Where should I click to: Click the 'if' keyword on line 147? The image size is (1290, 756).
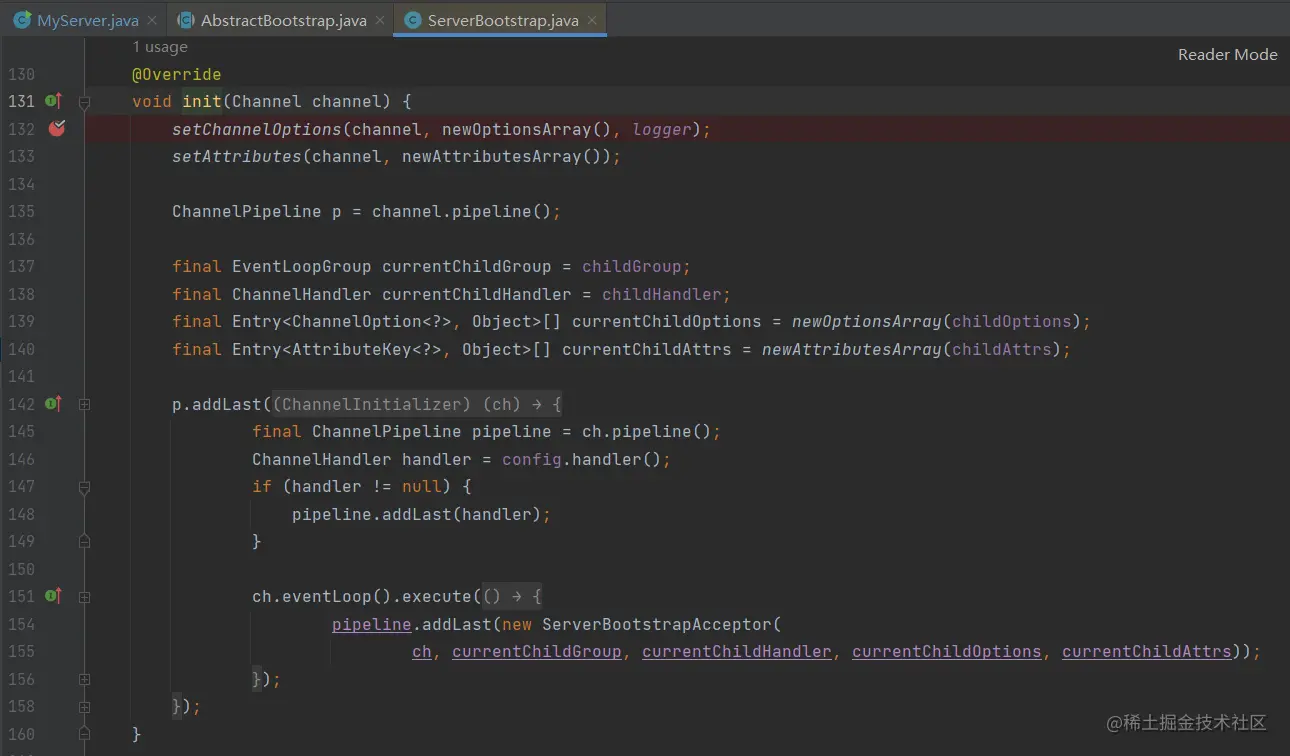[262, 486]
